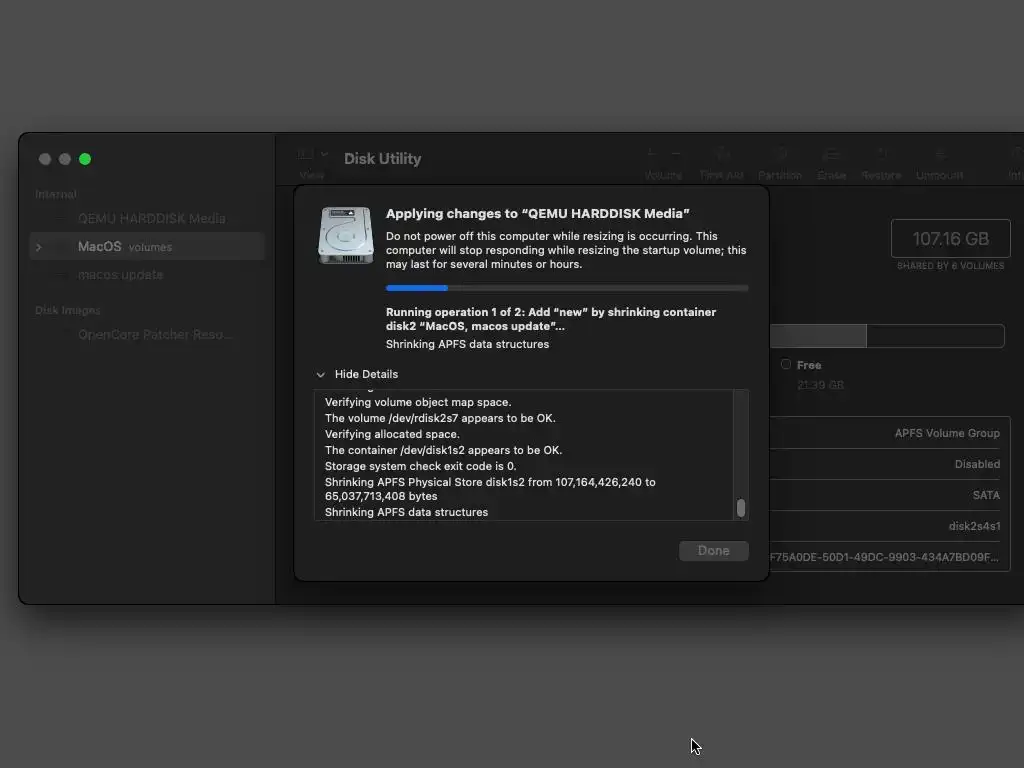
Task: Click the details log scrollbar thumb
Action: pyautogui.click(x=741, y=507)
